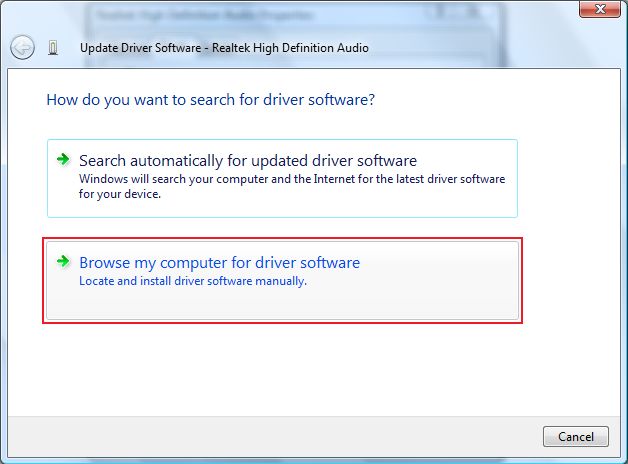Cancel the driver update wizard
This screenshot has height=464, width=628.
point(576,436)
